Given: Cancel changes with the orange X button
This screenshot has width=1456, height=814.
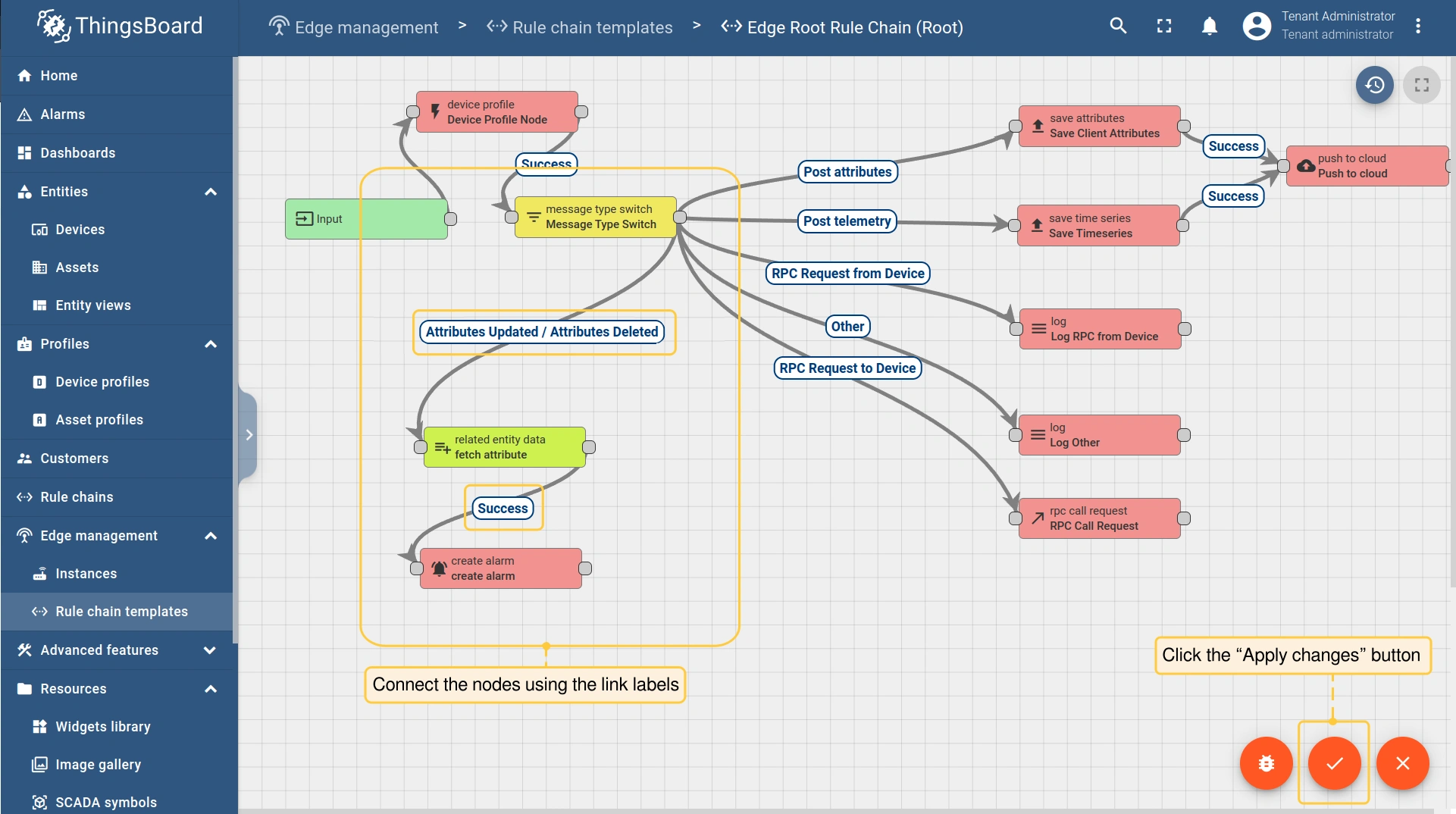Looking at the screenshot, I should 1402,763.
